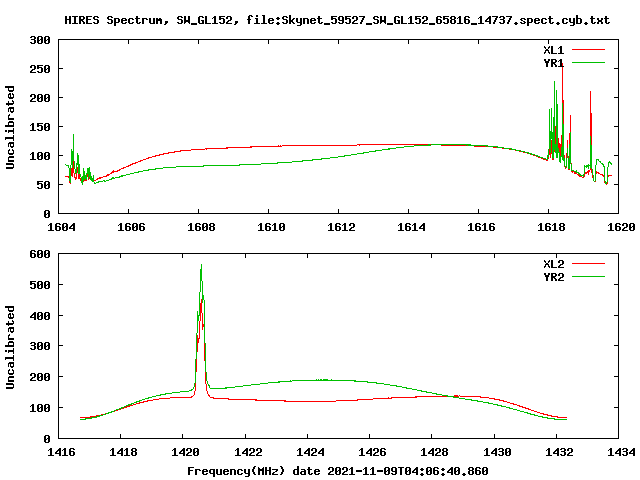Click the 50 y-axis label
This screenshot has width=640, height=480.
click(43, 185)
